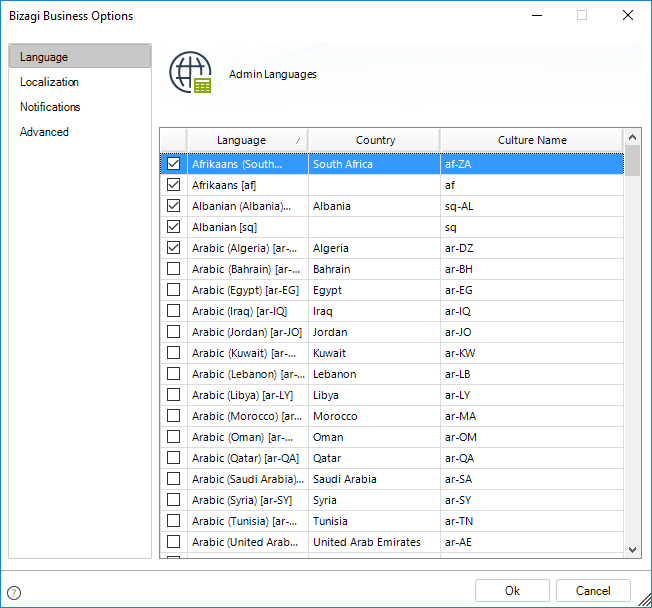
Task: Click the Admin Languages globe icon
Action: click(190, 72)
